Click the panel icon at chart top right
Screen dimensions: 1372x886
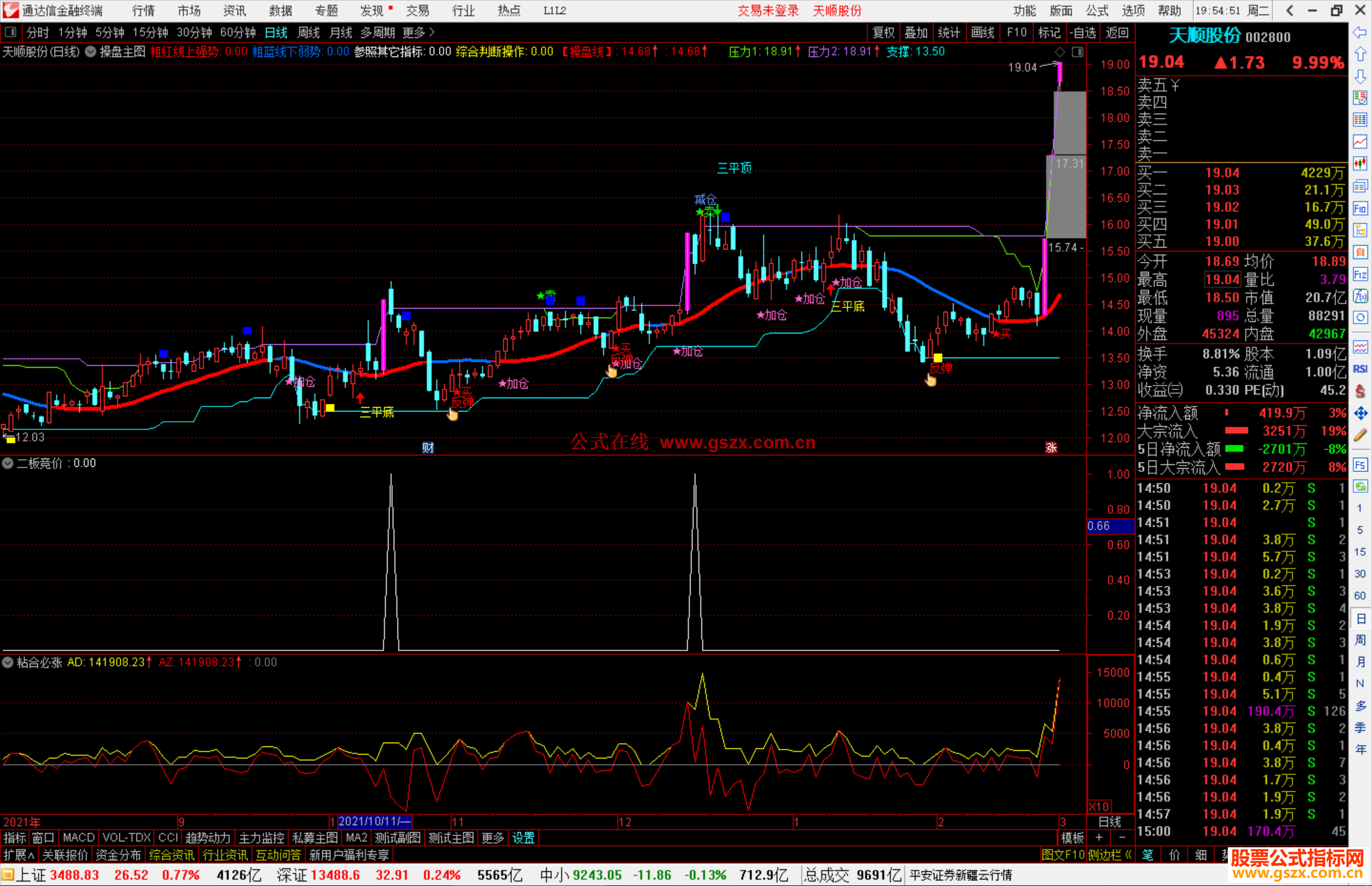click(1078, 51)
